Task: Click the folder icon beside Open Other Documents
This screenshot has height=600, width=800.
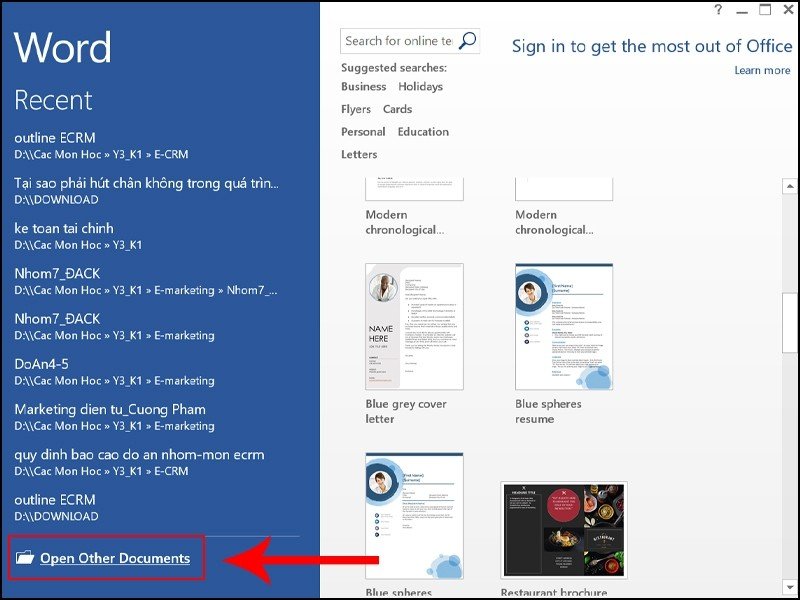Action: click(x=24, y=558)
